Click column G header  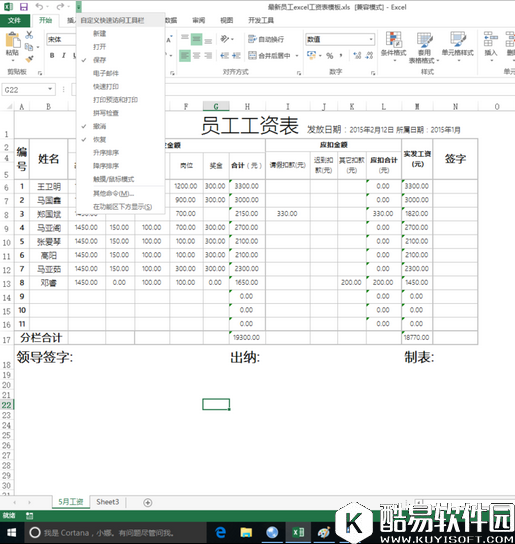point(216,106)
